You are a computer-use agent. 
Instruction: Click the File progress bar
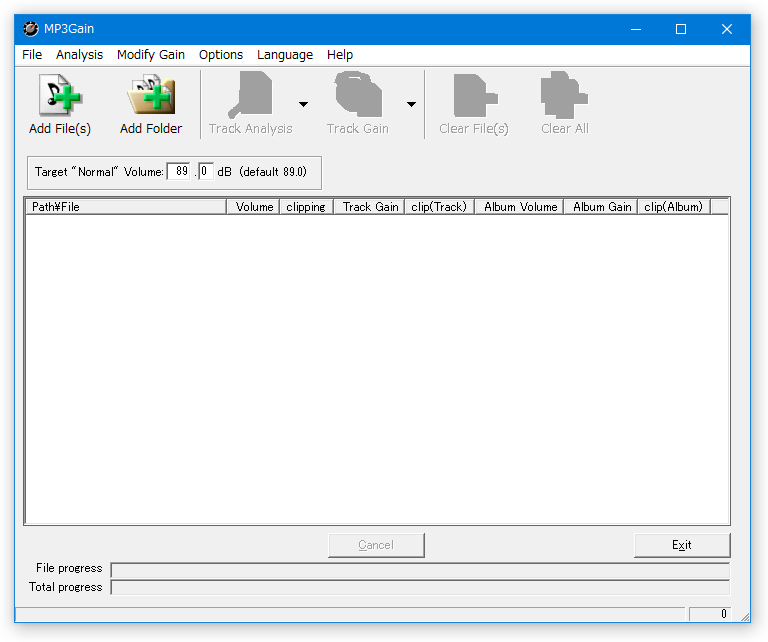(420, 570)
